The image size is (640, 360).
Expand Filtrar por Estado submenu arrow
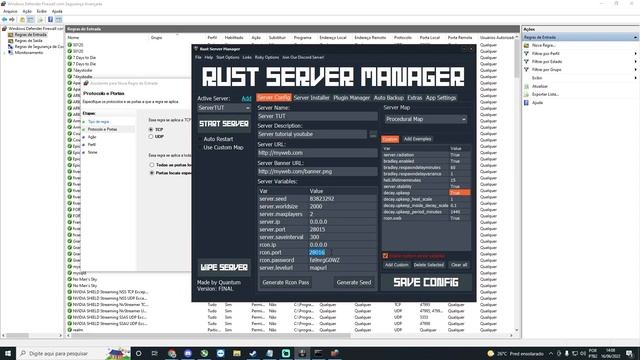click(x=635, y=62)
